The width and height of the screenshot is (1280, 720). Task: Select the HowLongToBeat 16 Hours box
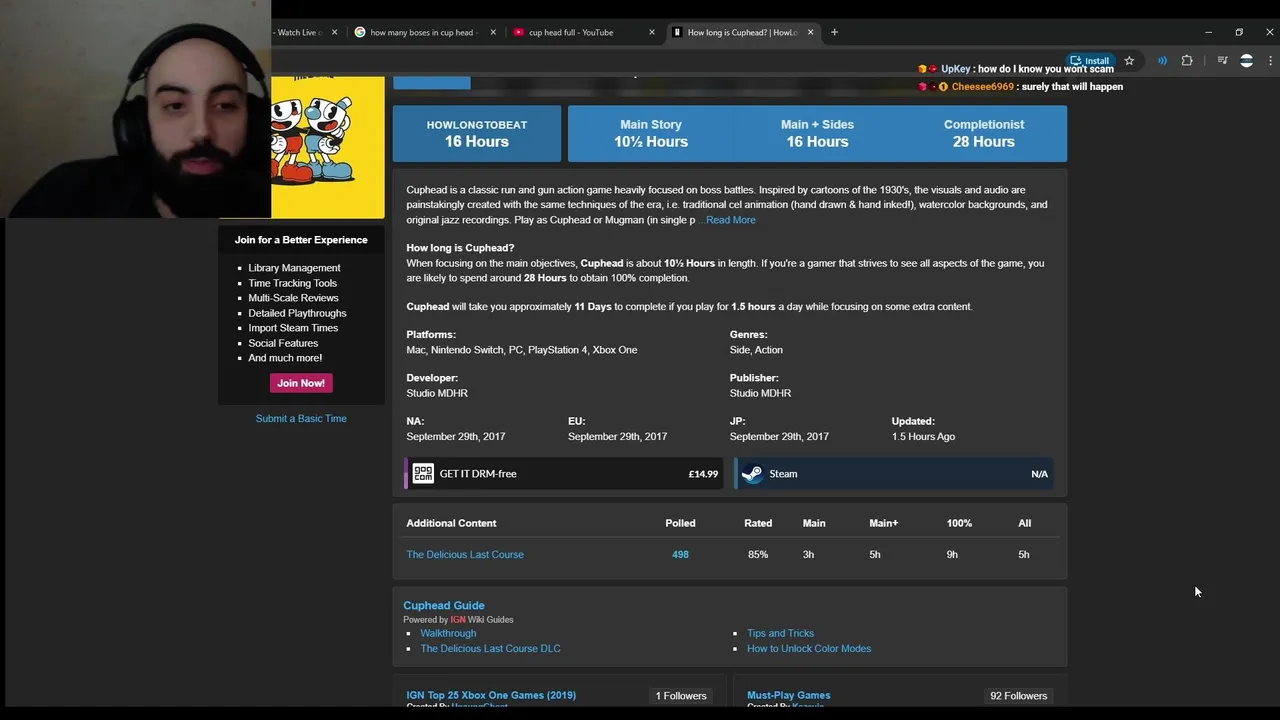[477, 133]
